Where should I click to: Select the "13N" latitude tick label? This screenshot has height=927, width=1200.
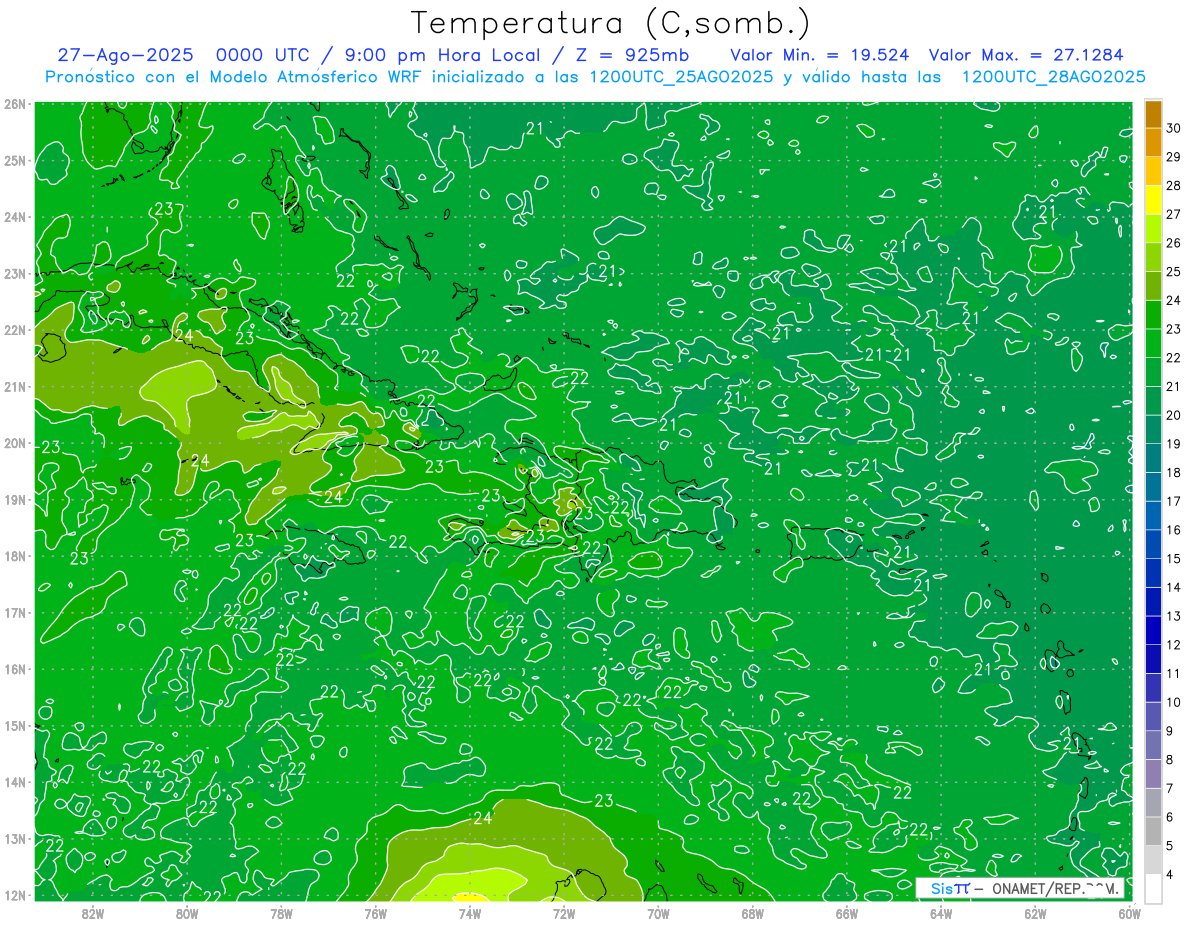click(15, 838)
